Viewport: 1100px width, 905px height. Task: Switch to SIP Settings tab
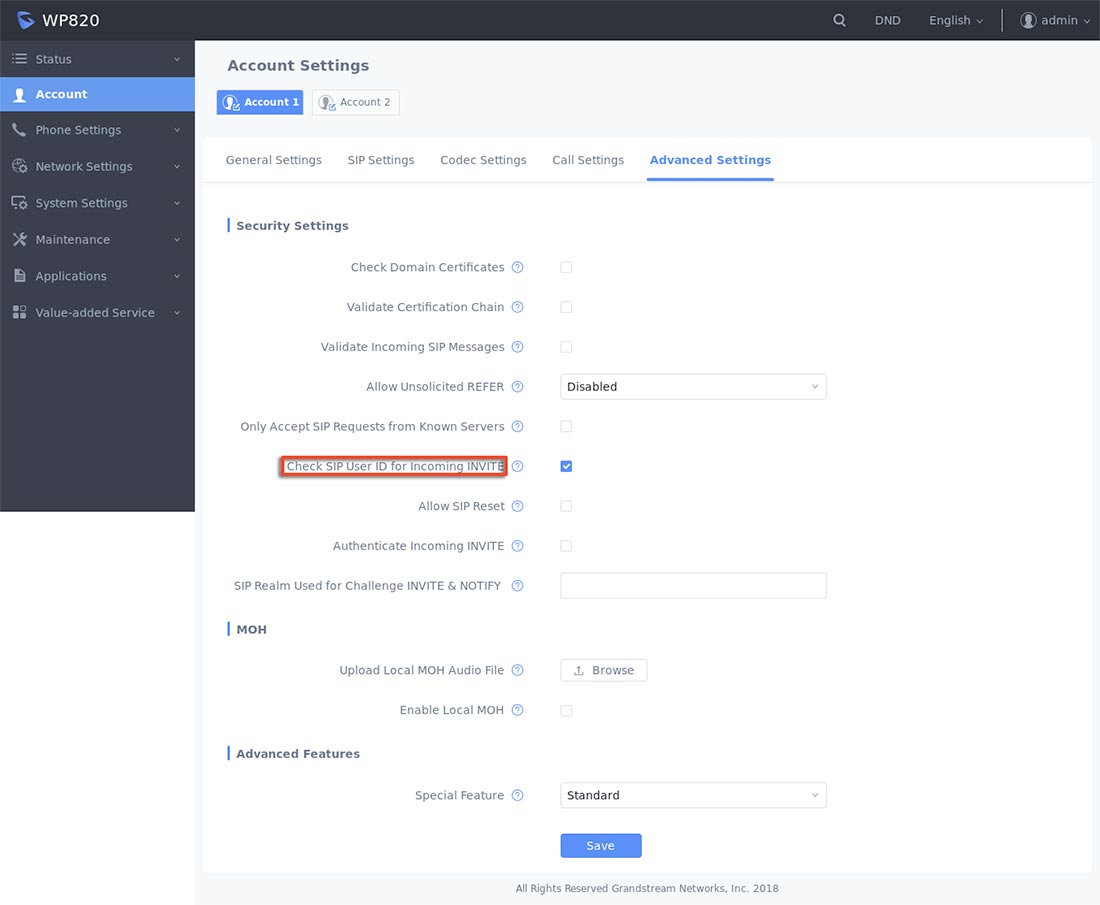[x=381, y=160]
